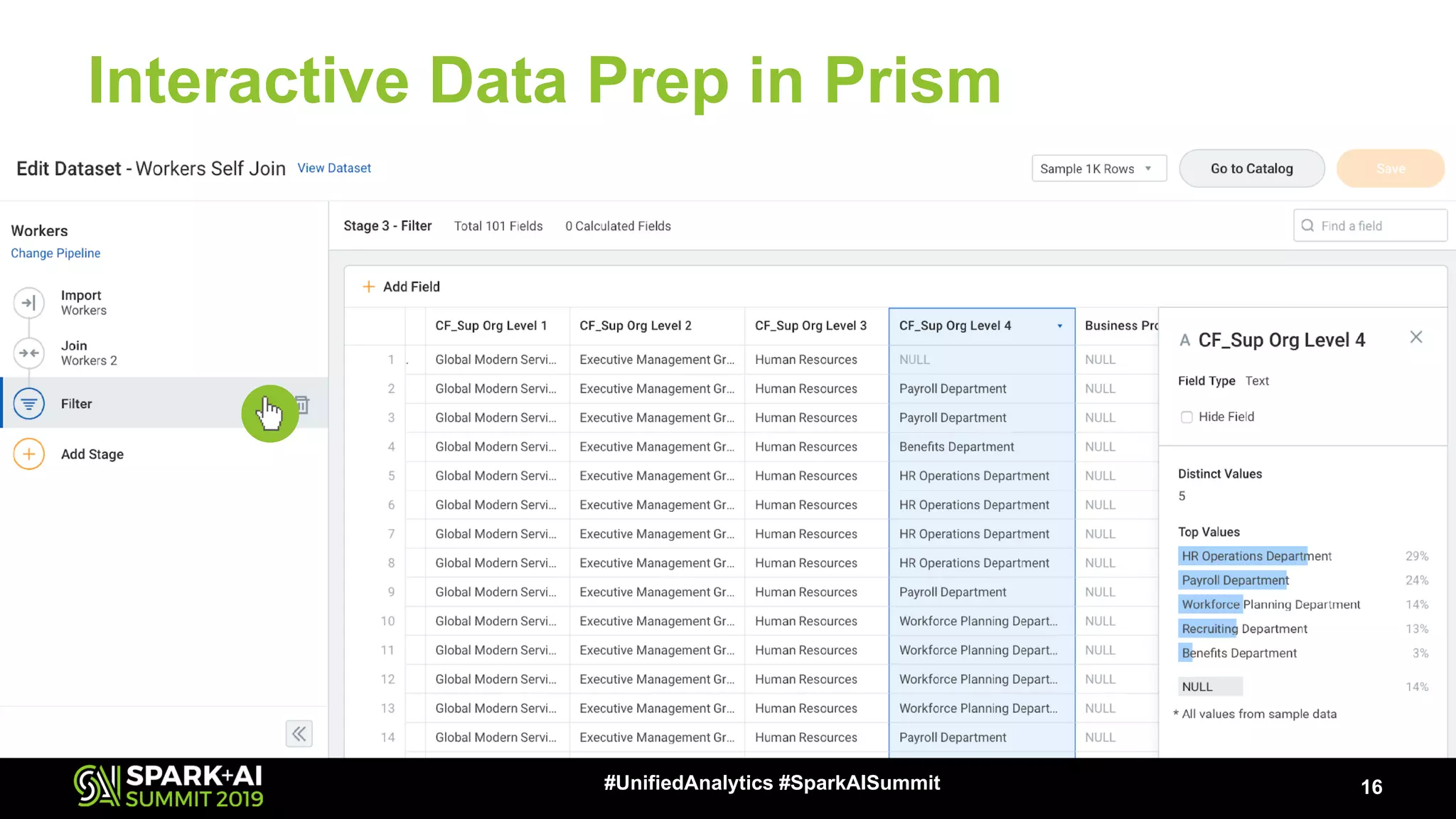Click the Save button
The width and height of the screenshot is (1456, 819).
[x=1391, y=168]
